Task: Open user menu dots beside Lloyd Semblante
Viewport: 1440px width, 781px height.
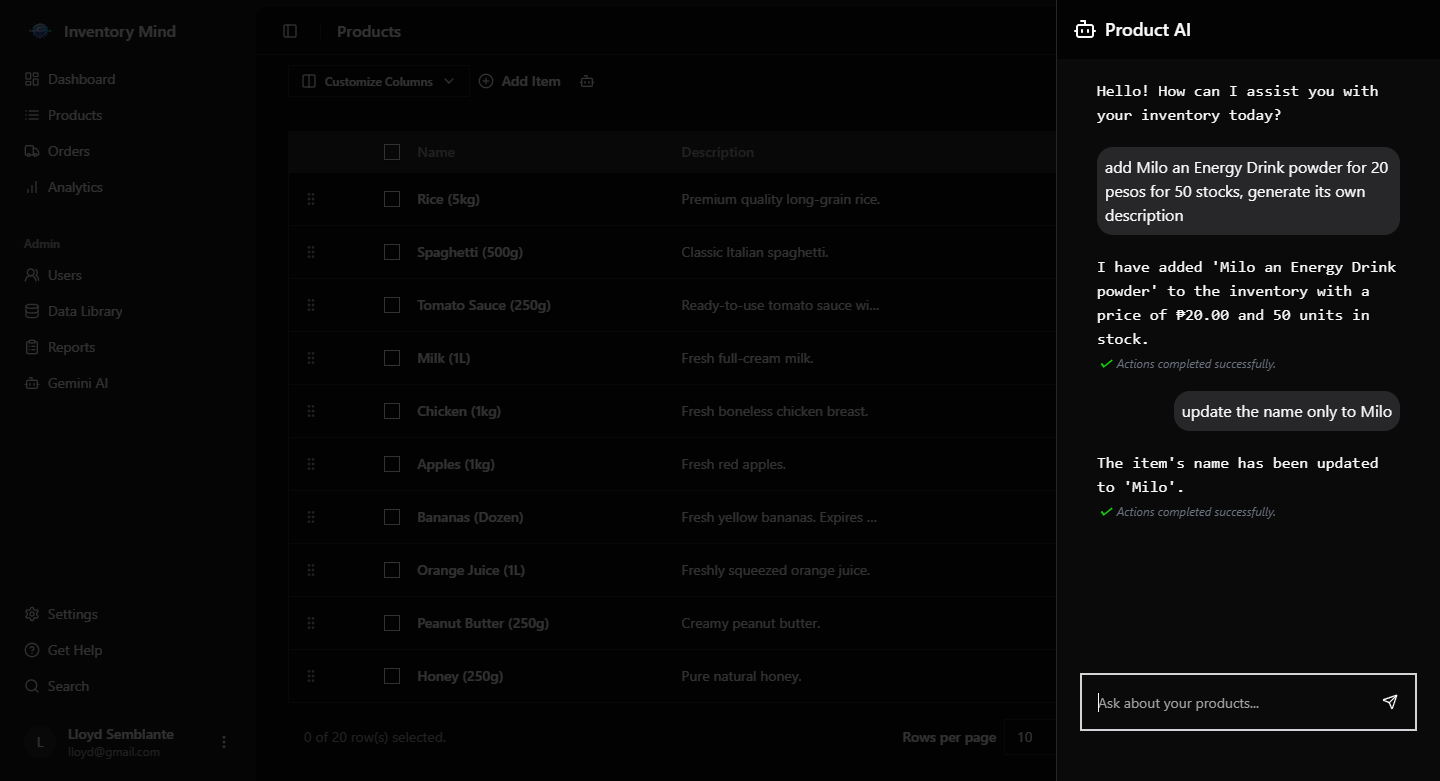Action: coord(224,742)
